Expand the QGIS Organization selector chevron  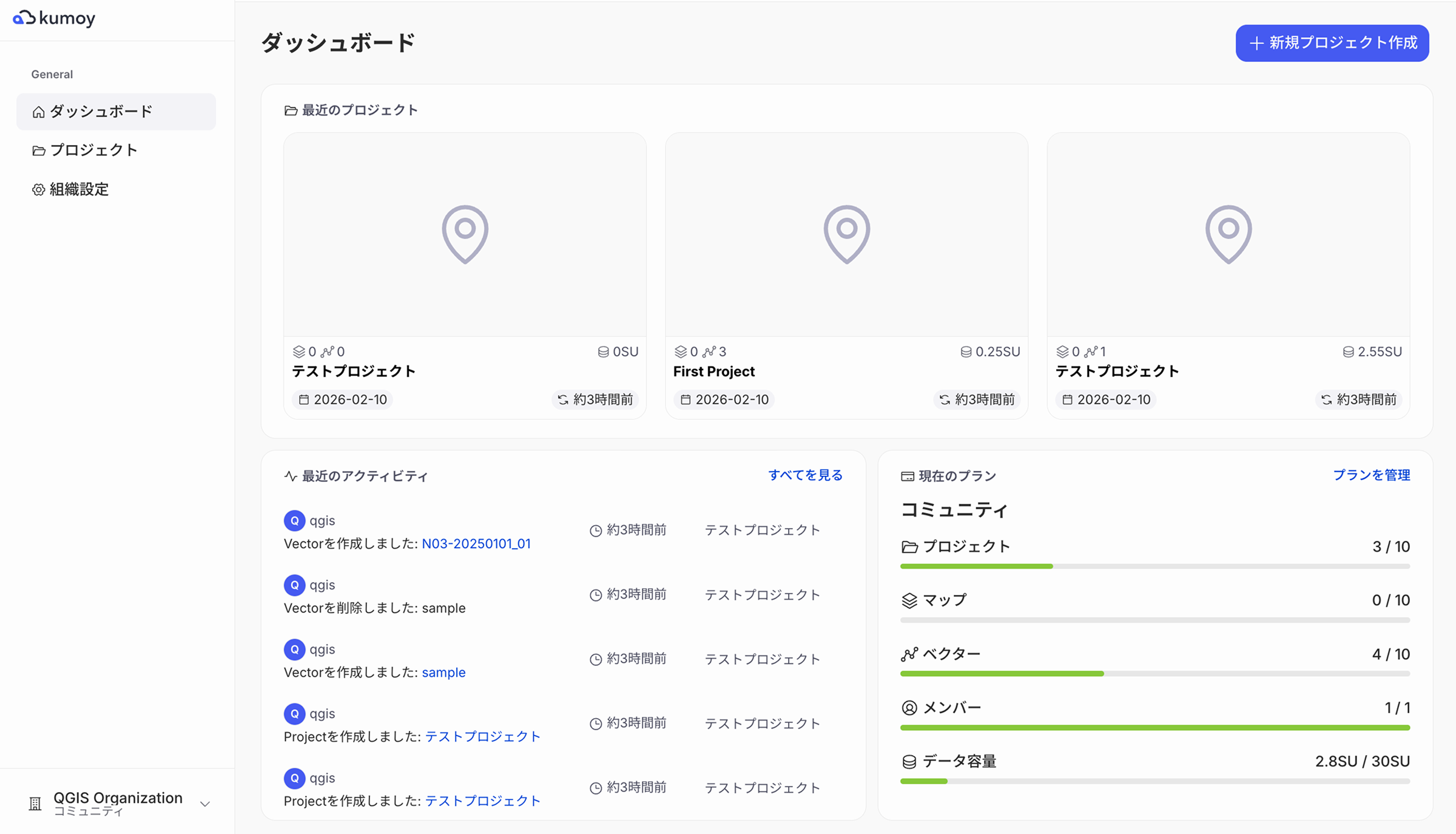(204, 803)
